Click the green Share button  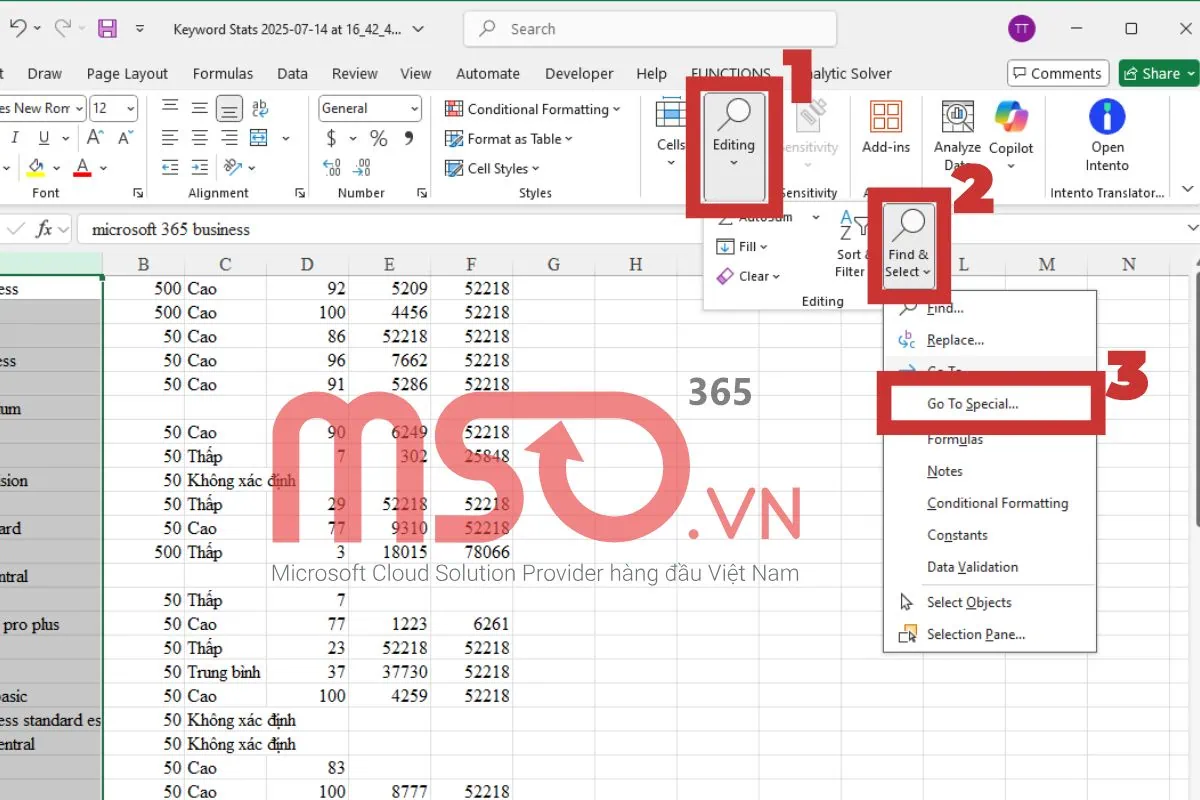pos(1158,73)
